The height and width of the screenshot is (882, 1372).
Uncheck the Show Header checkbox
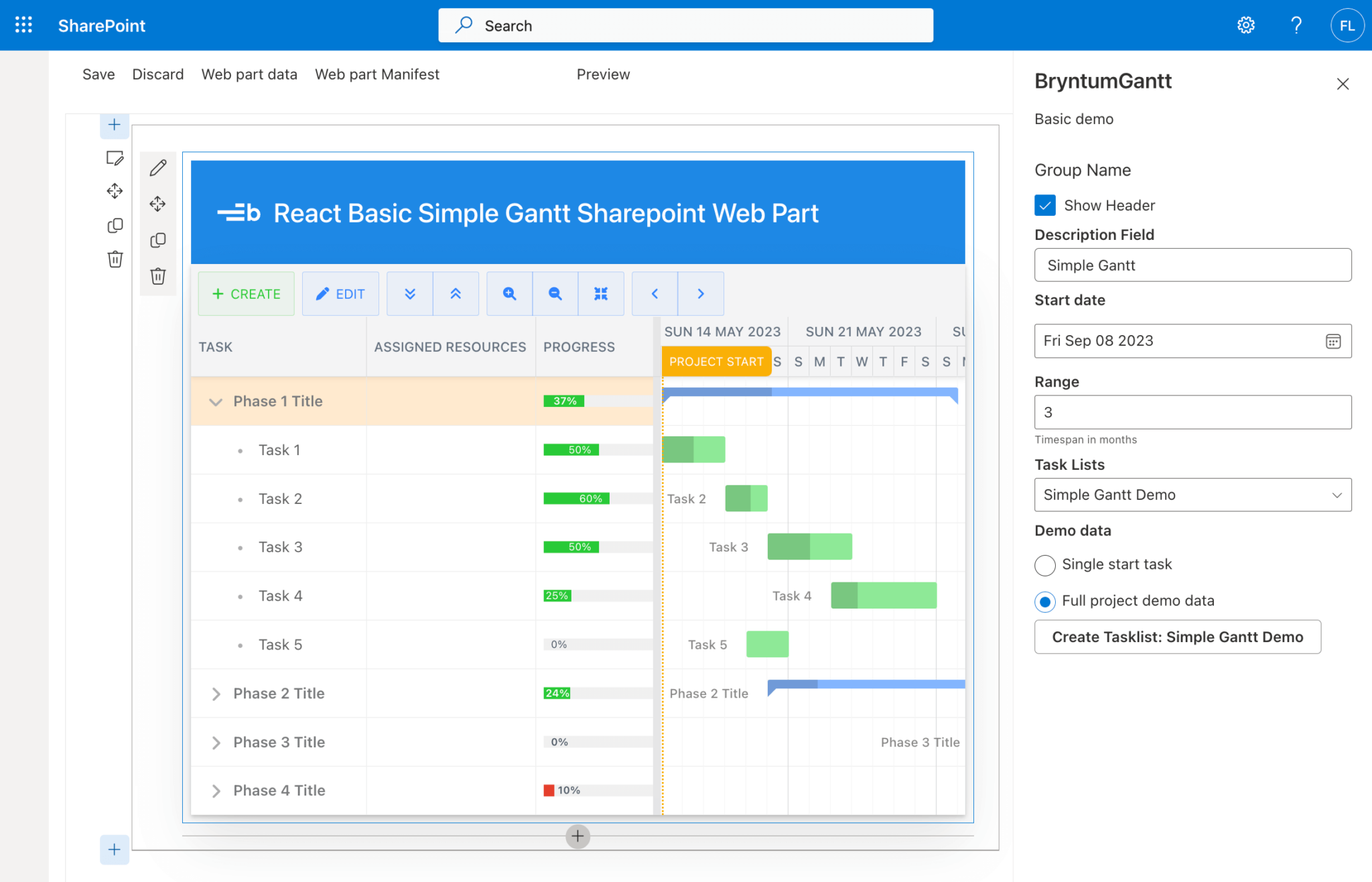click(x=1044, y=205)
